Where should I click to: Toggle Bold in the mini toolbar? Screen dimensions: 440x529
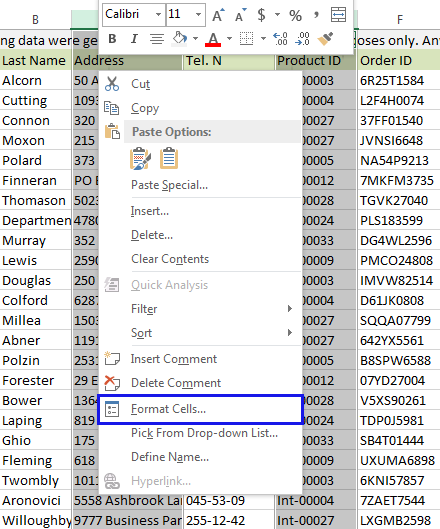pos(112,39)
